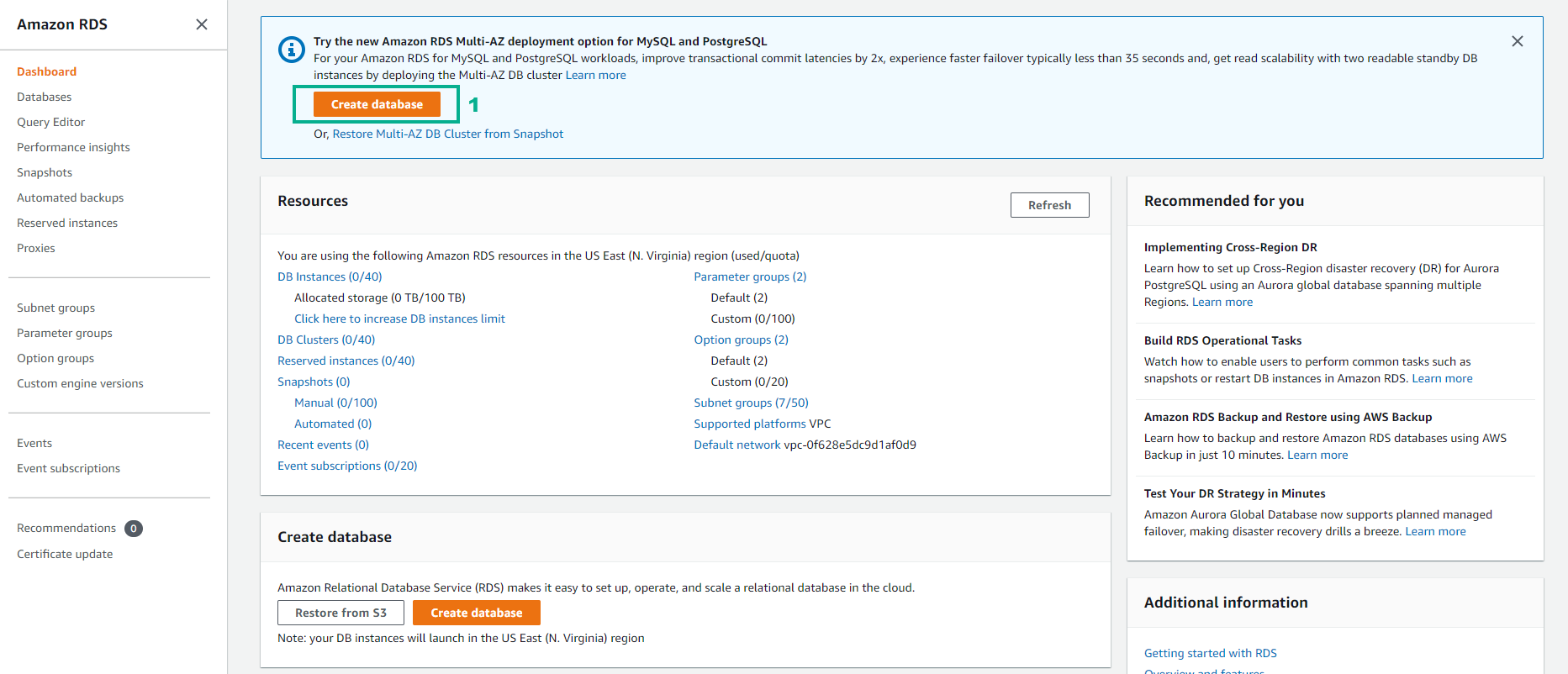This screenshot has width=1568, height=674.
Task: Open DB Instances (0/40) link
Action: (330, 276)
